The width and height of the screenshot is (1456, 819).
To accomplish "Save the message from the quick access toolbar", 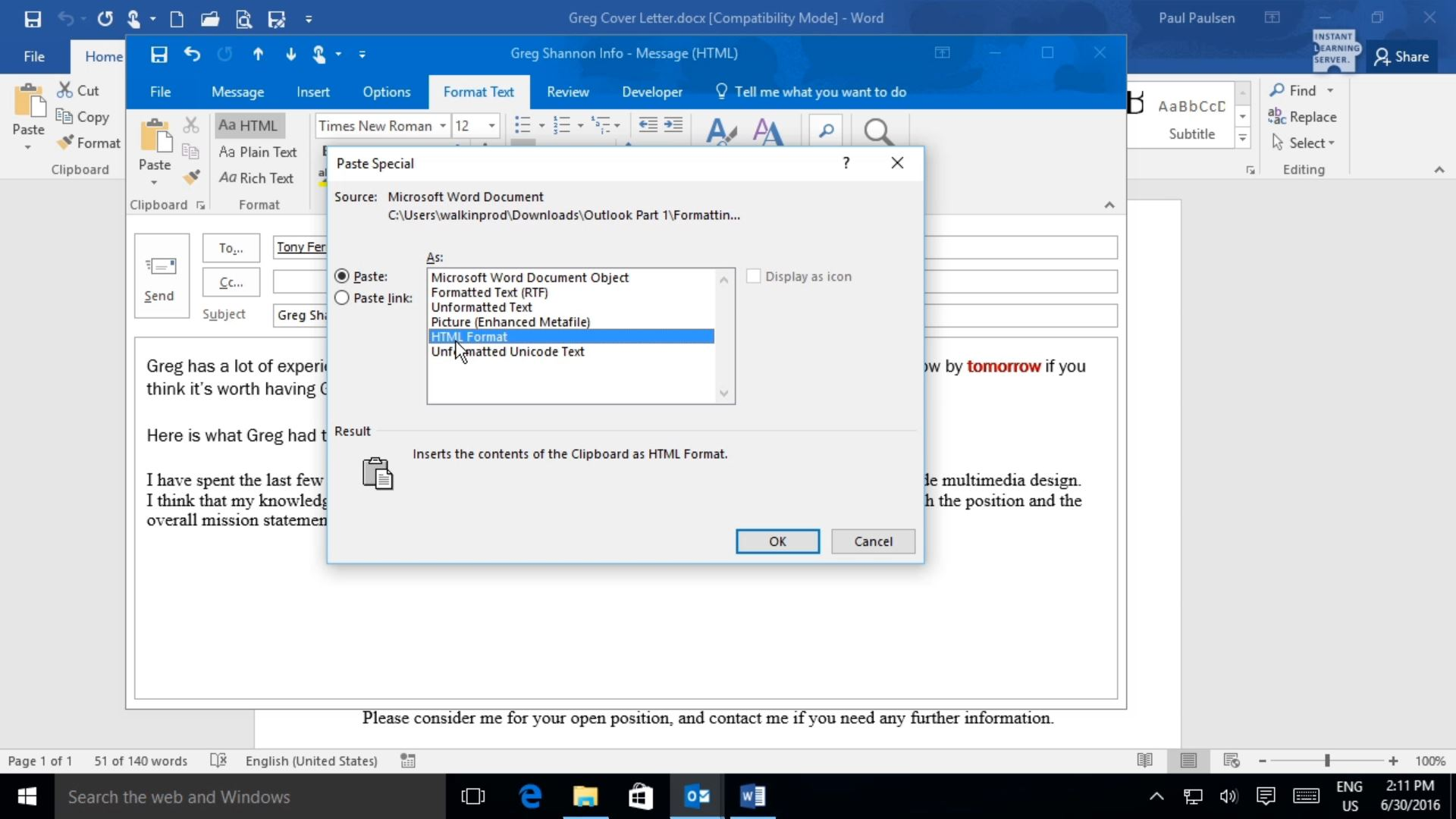I will coord(158,54).
